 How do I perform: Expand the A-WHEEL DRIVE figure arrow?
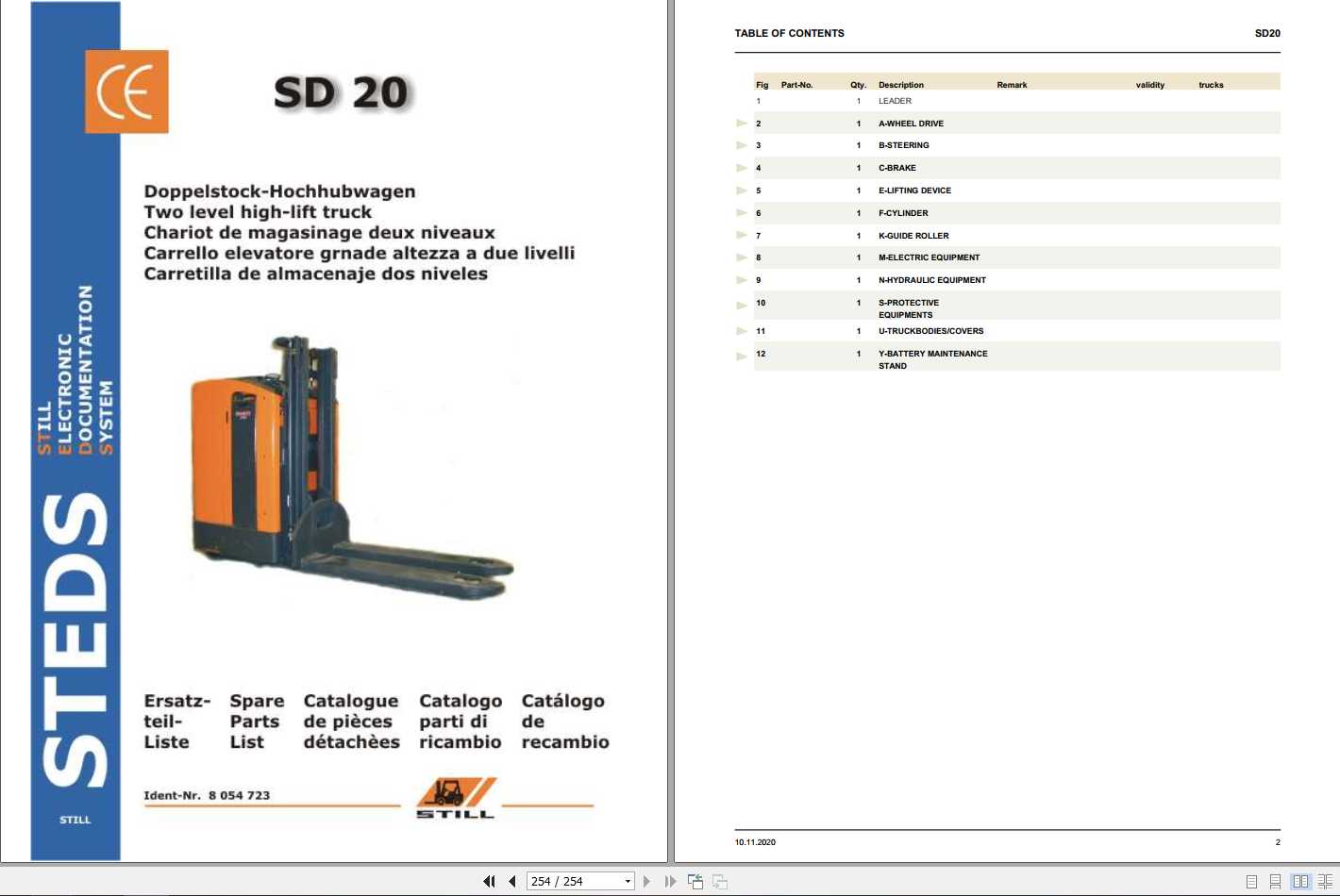pos(743,123)
